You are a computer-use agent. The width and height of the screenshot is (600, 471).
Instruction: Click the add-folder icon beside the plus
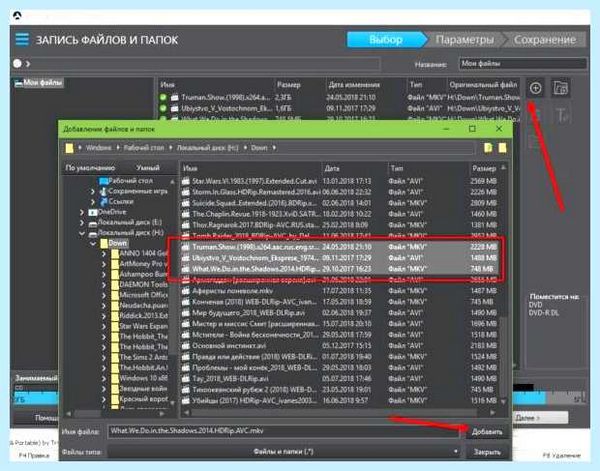coord(561,88)
